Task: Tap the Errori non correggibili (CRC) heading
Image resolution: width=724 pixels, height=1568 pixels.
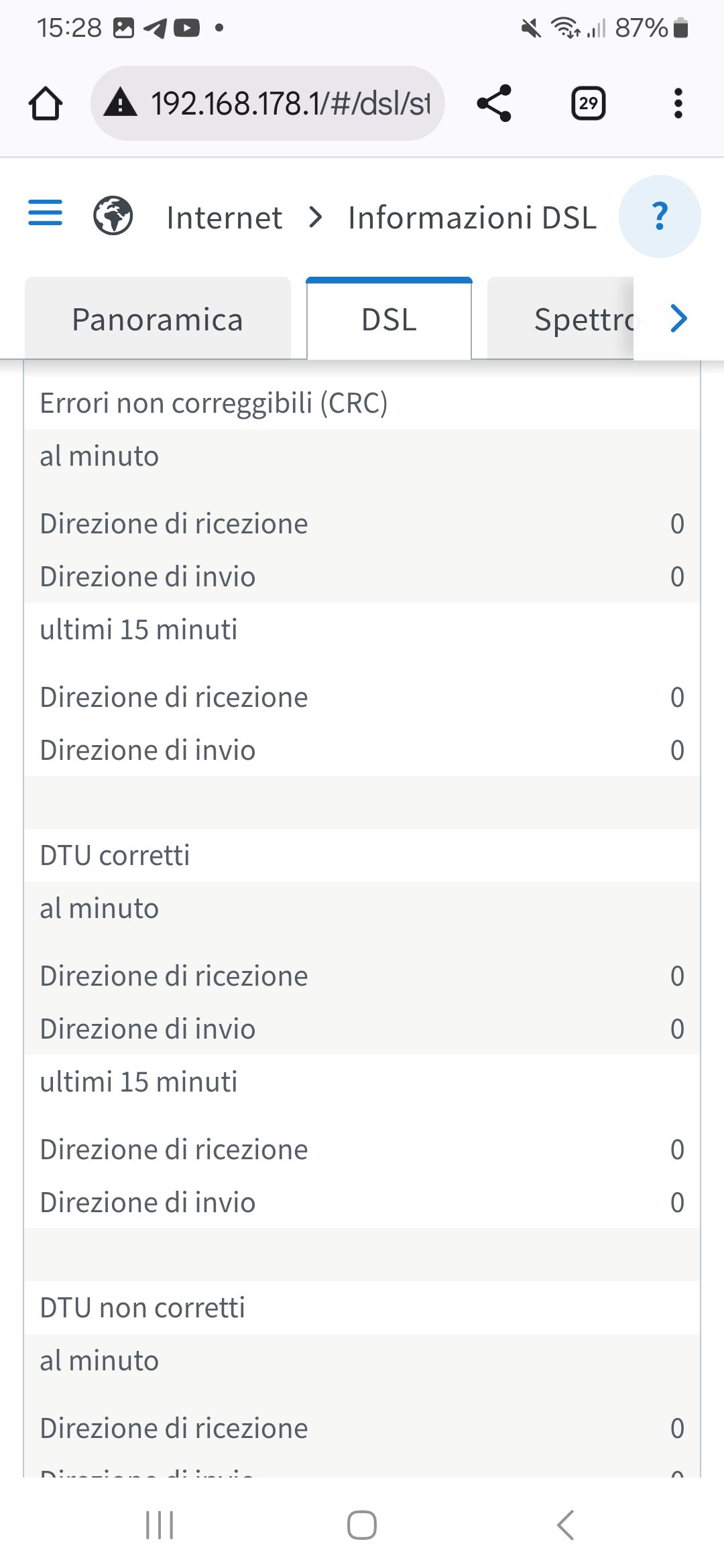Action: coord(214,403)
